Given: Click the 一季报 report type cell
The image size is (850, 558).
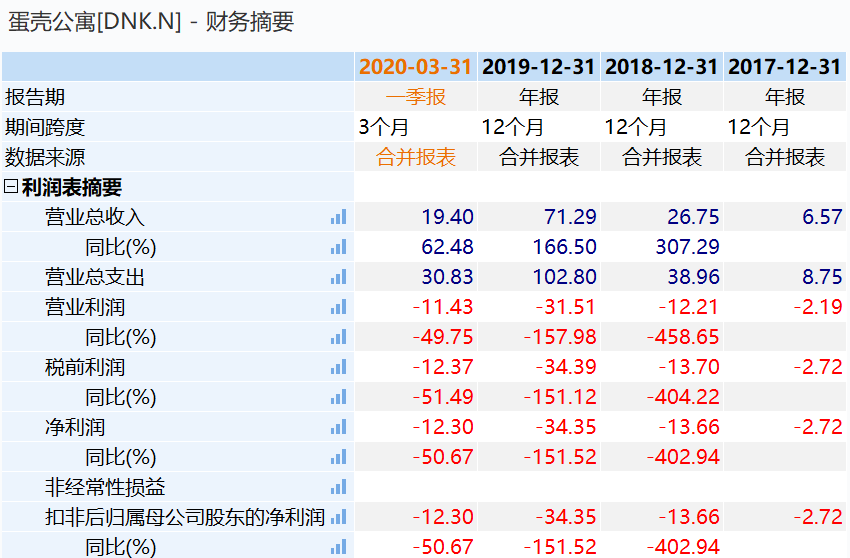Looking at the screenshot, I should [x=416, y=97].
